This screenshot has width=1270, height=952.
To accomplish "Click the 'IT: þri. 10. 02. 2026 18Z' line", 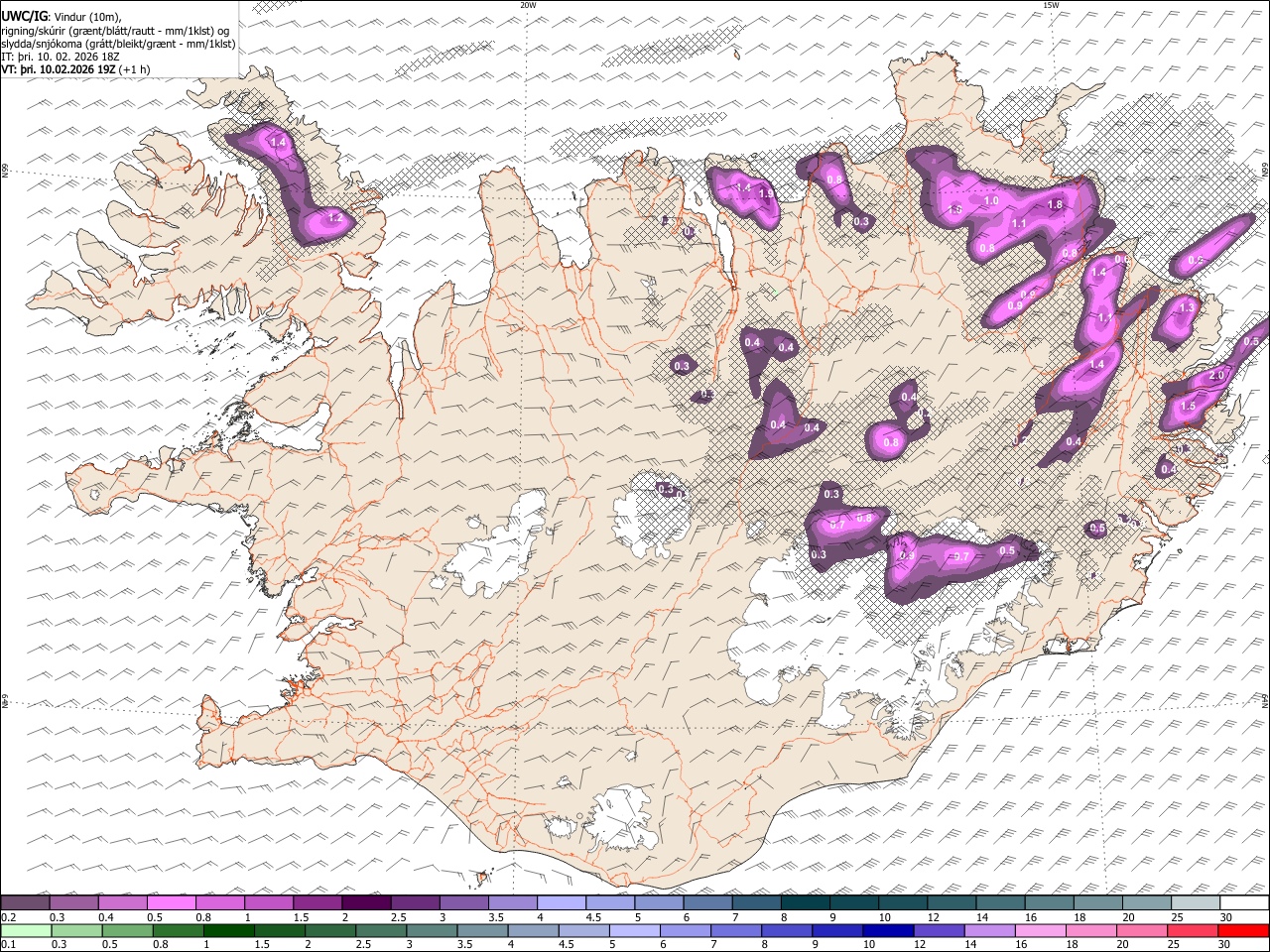I will [61, 56].
